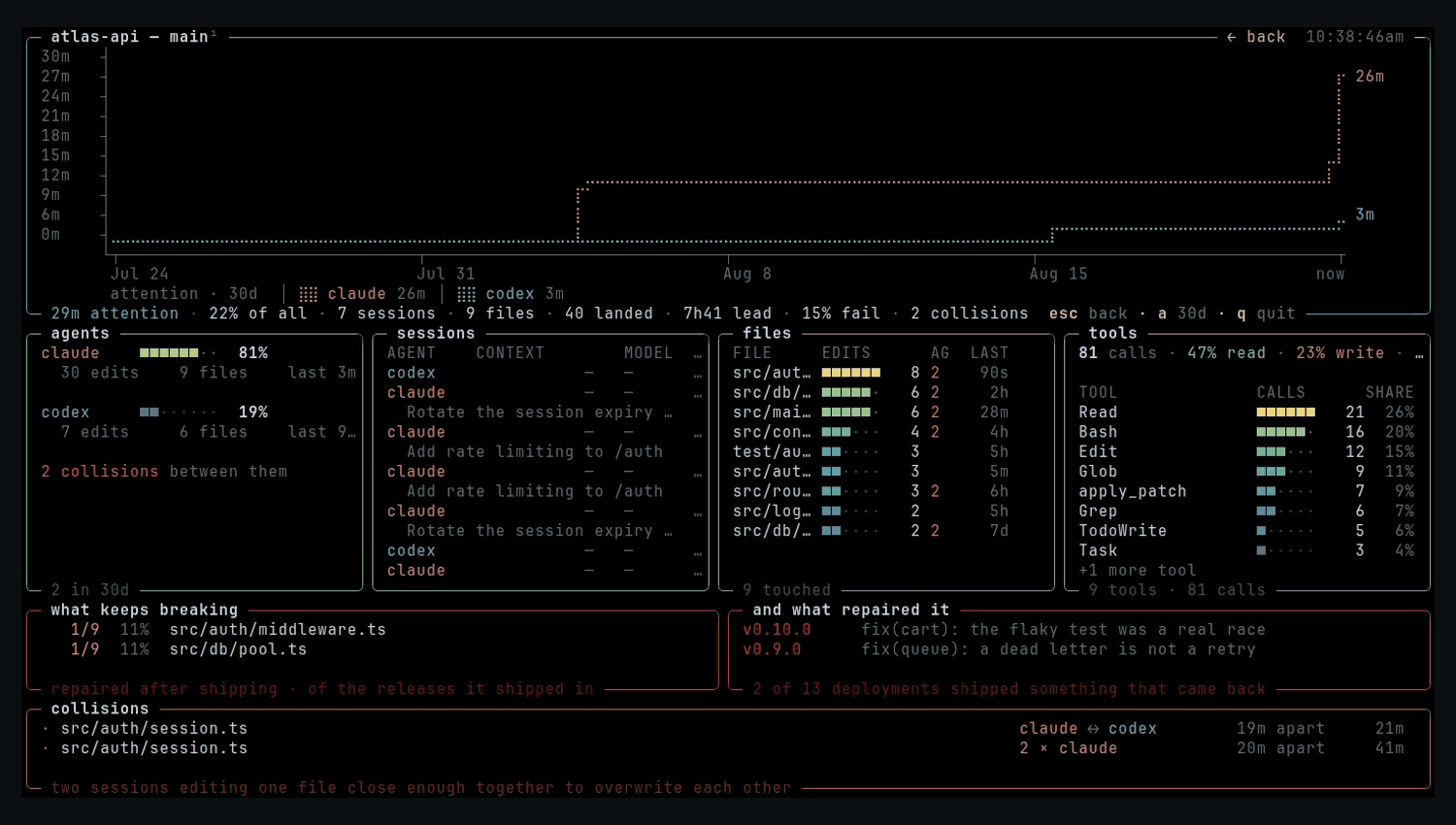This screenshot has width=1456, height=825.
Task: Sort files by the EDITS column header
Action: click(846, 353)
